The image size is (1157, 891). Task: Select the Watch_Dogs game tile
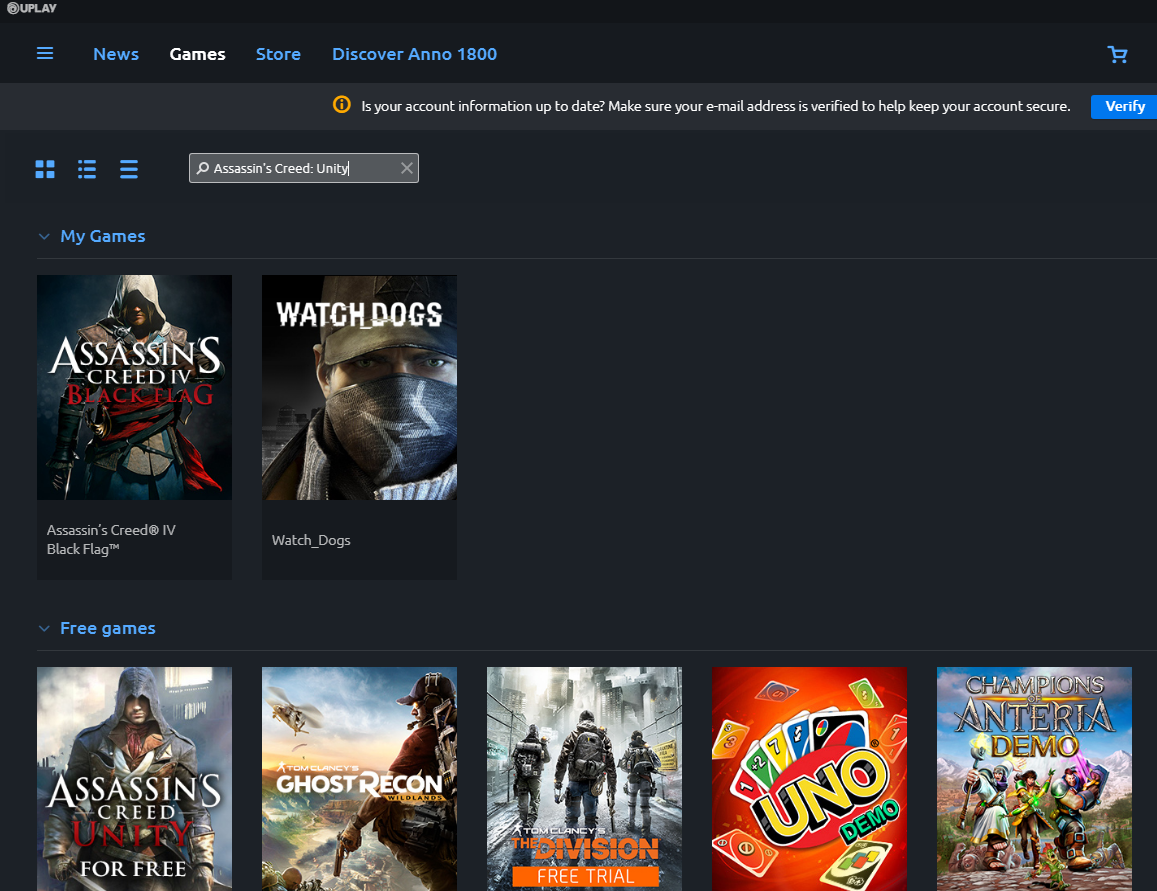359,427
